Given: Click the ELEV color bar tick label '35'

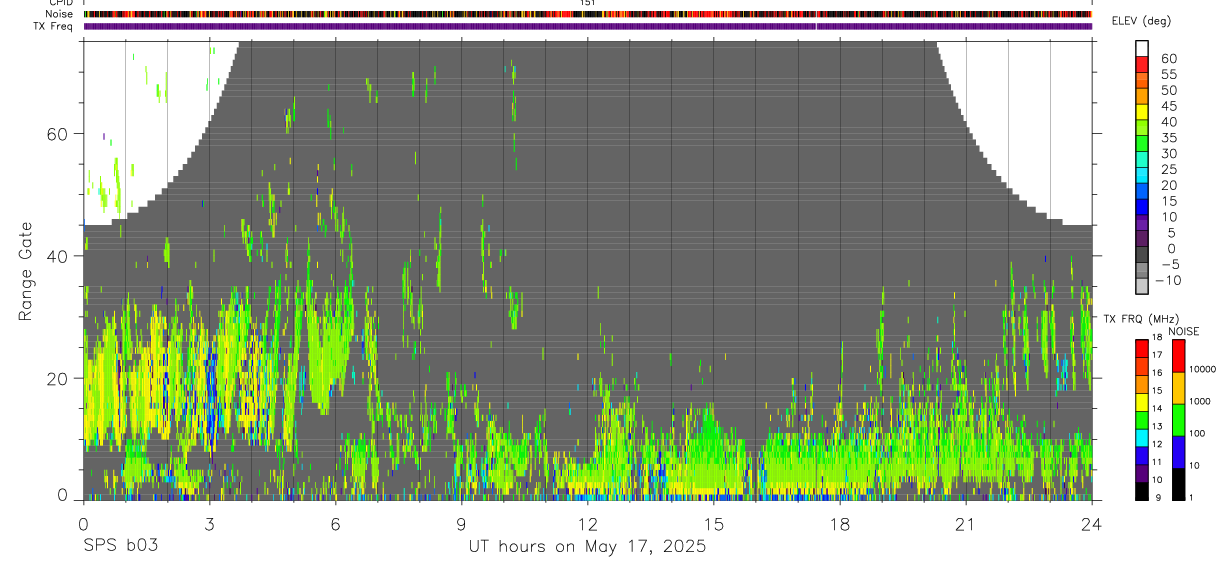Looking at the screenshot, I should pos(1168,138).
